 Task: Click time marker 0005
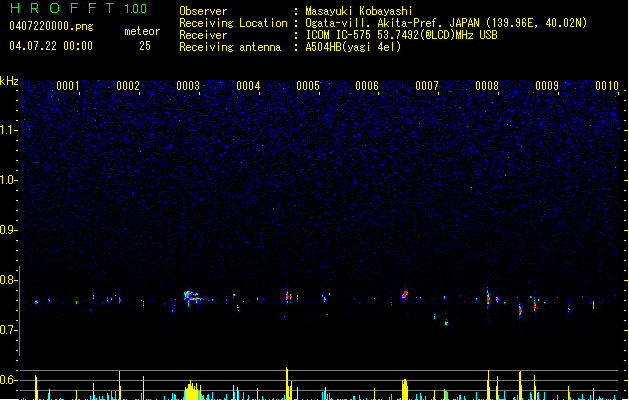[x=308, y=86]
